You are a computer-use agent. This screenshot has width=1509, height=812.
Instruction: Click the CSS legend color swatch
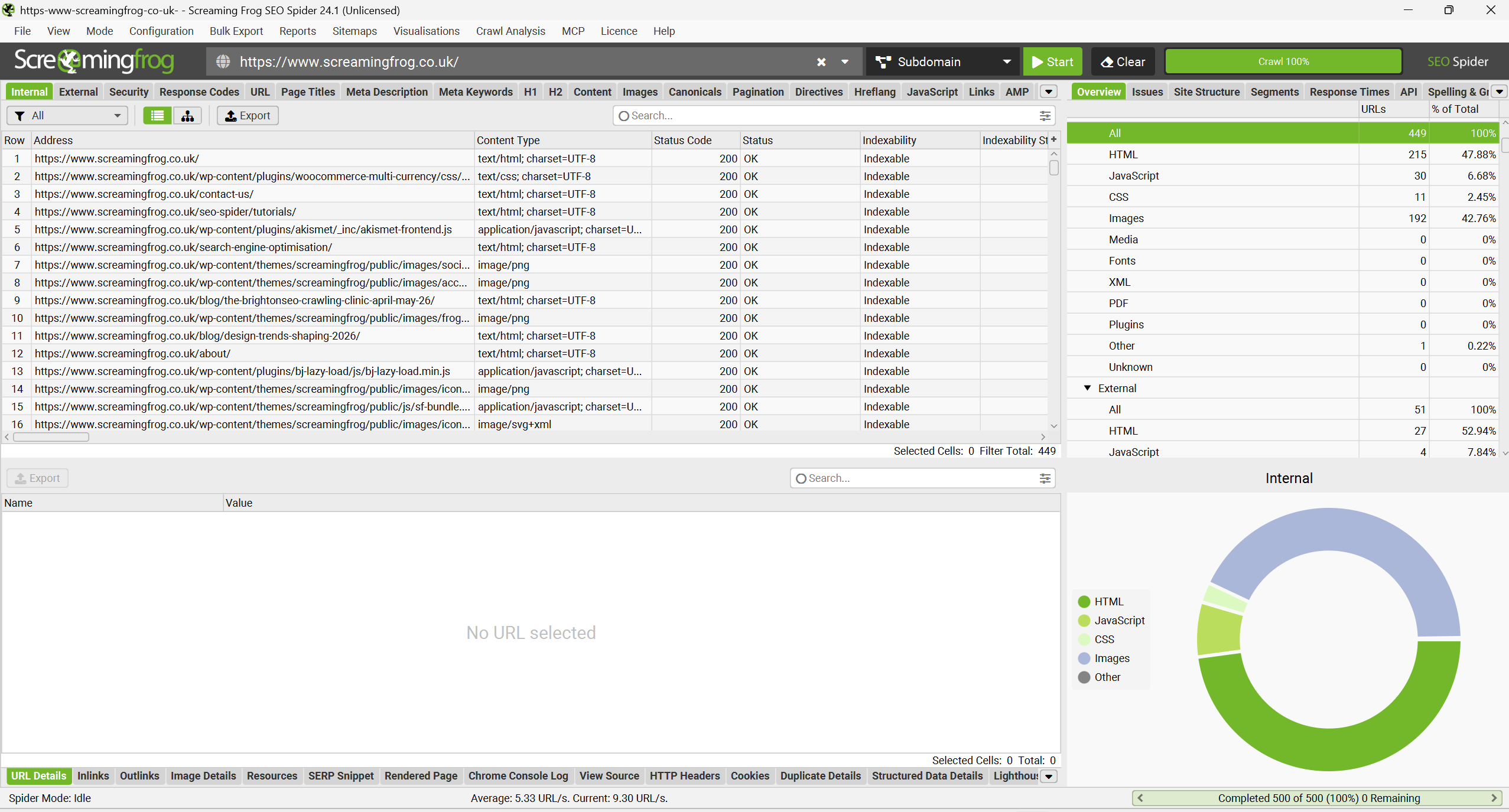[1084, 640]
